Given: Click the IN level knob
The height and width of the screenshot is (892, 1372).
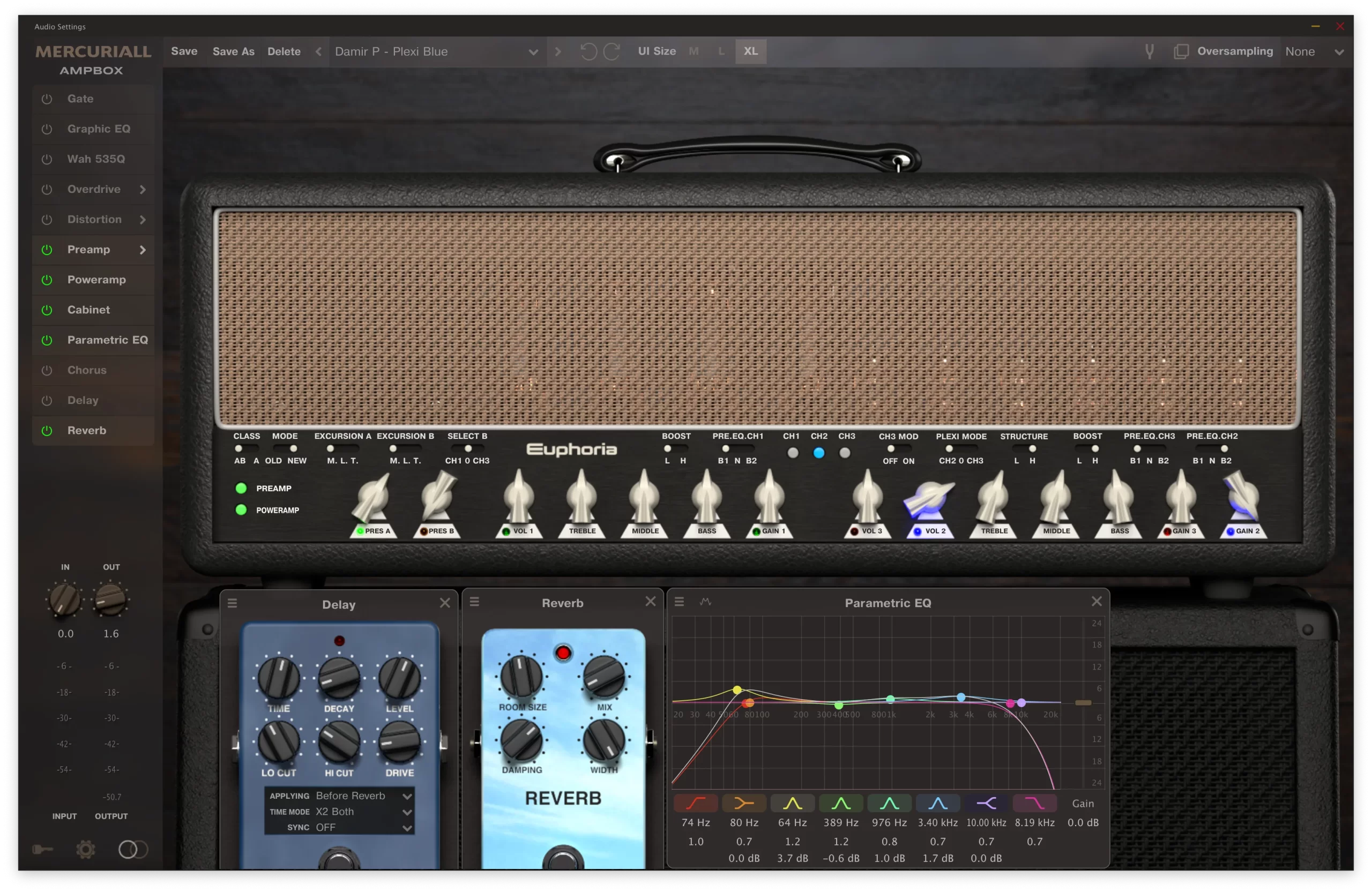Looking at the screenshot, I should point(64,600).
